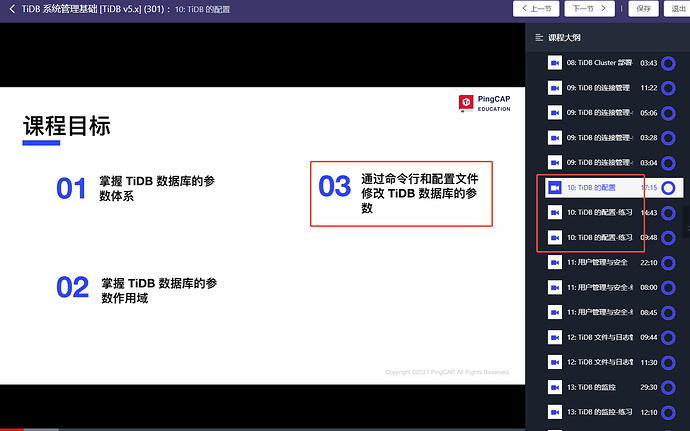Toggle completion circle of the 09:44 lesson
690x431 pixels.
pyautogui.click(x=668, y=338)
